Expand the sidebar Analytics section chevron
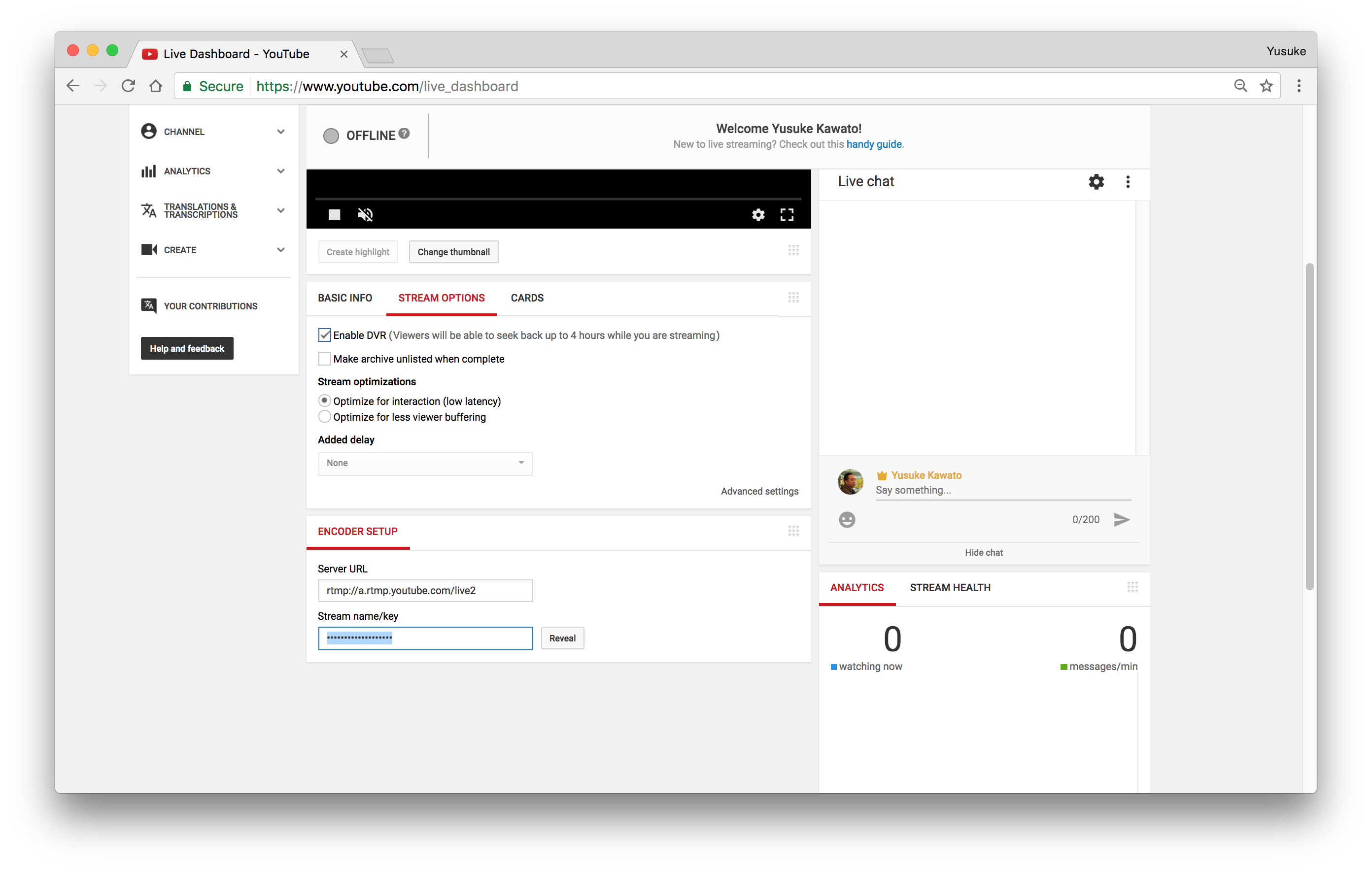Image resolution: width=1372 pixels, height=872 pixels. coord(280,171)
